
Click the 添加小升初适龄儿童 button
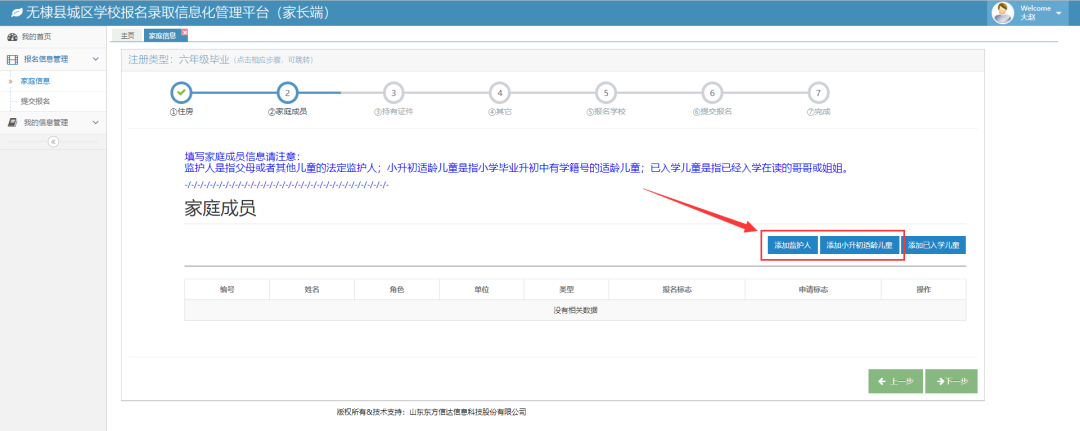859,245
